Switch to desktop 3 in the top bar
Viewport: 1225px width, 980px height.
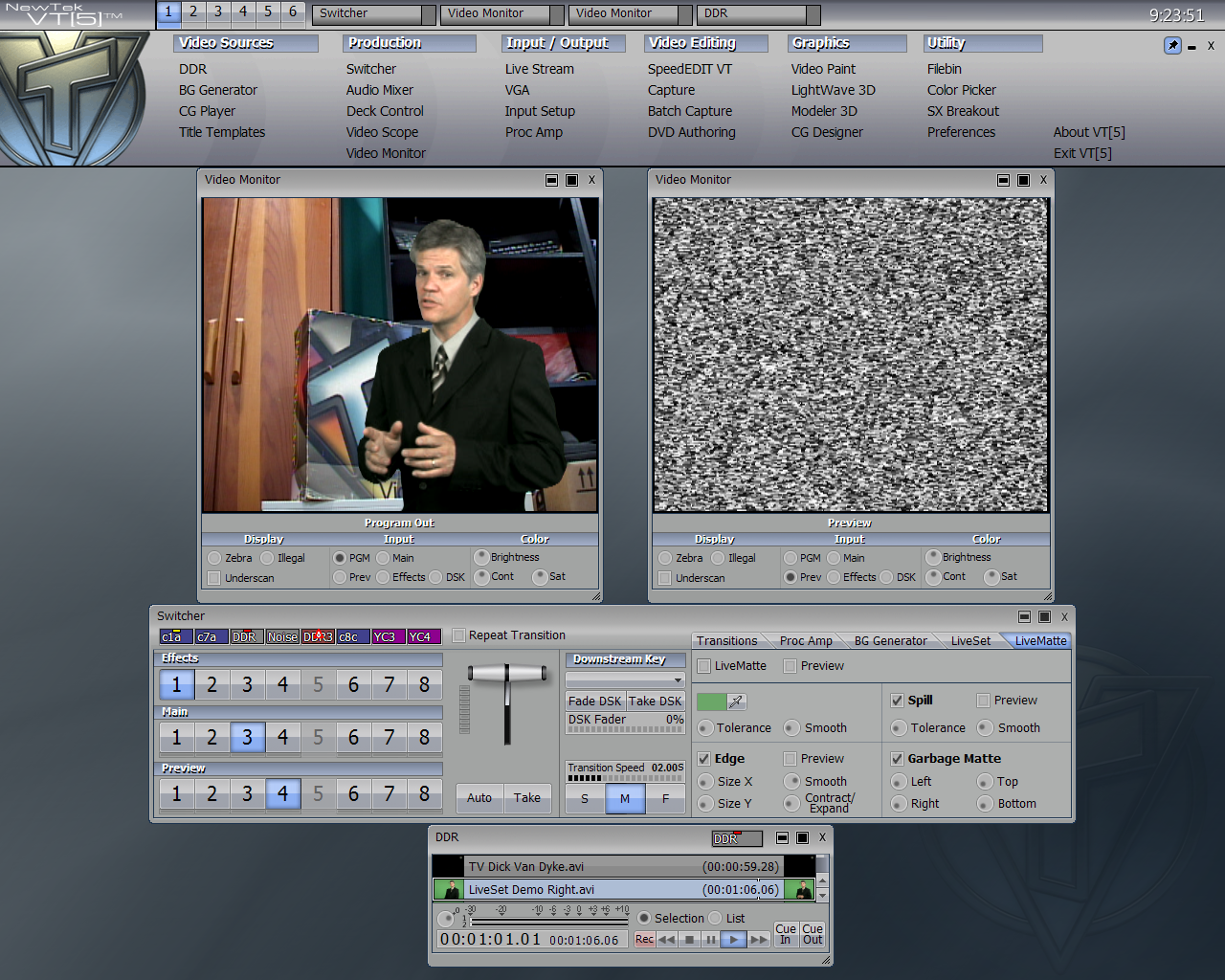point(218,12)
